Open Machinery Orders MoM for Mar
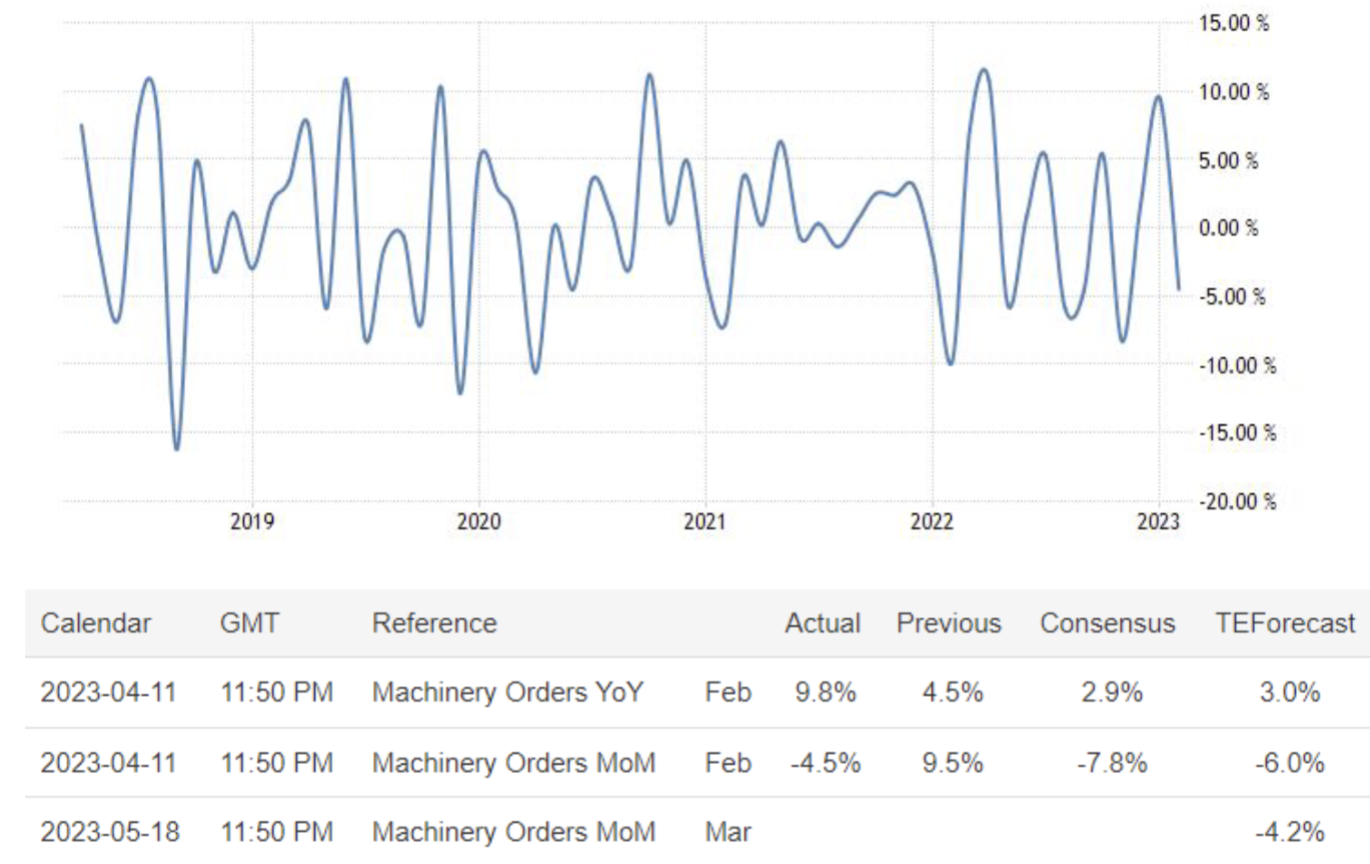 pos(514,831)
